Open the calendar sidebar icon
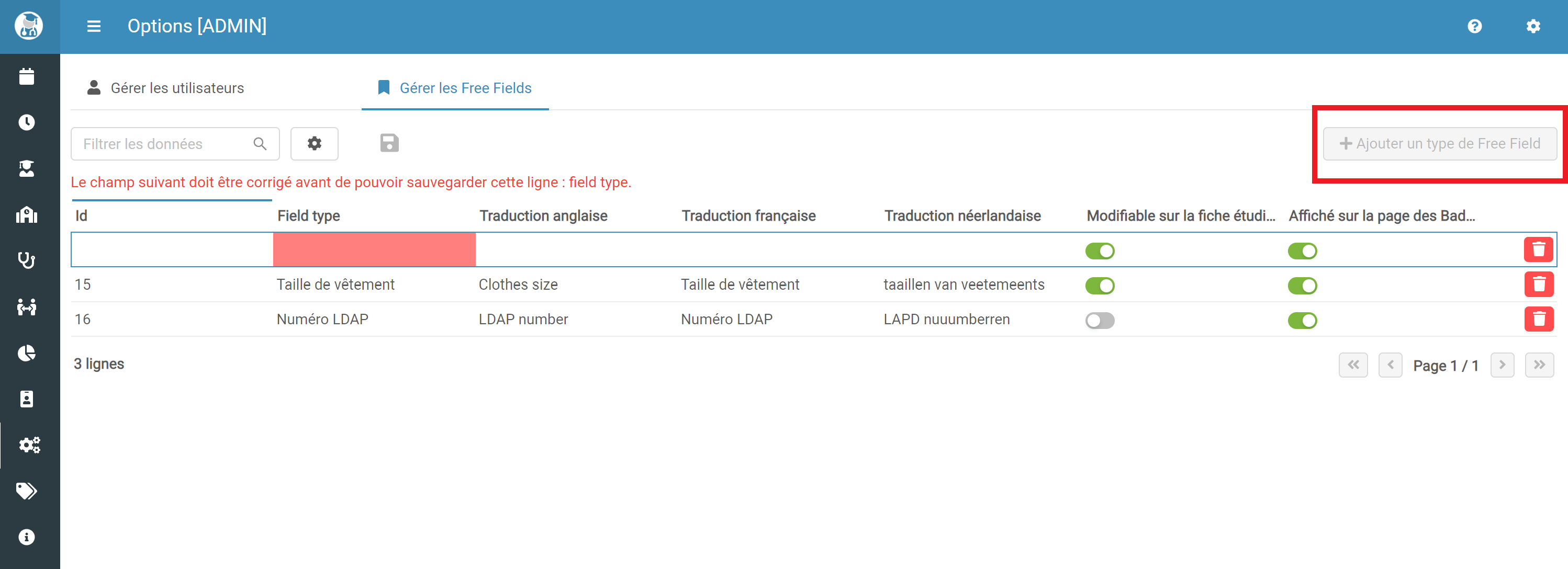The image size is (1568, 569). (27, 77)
